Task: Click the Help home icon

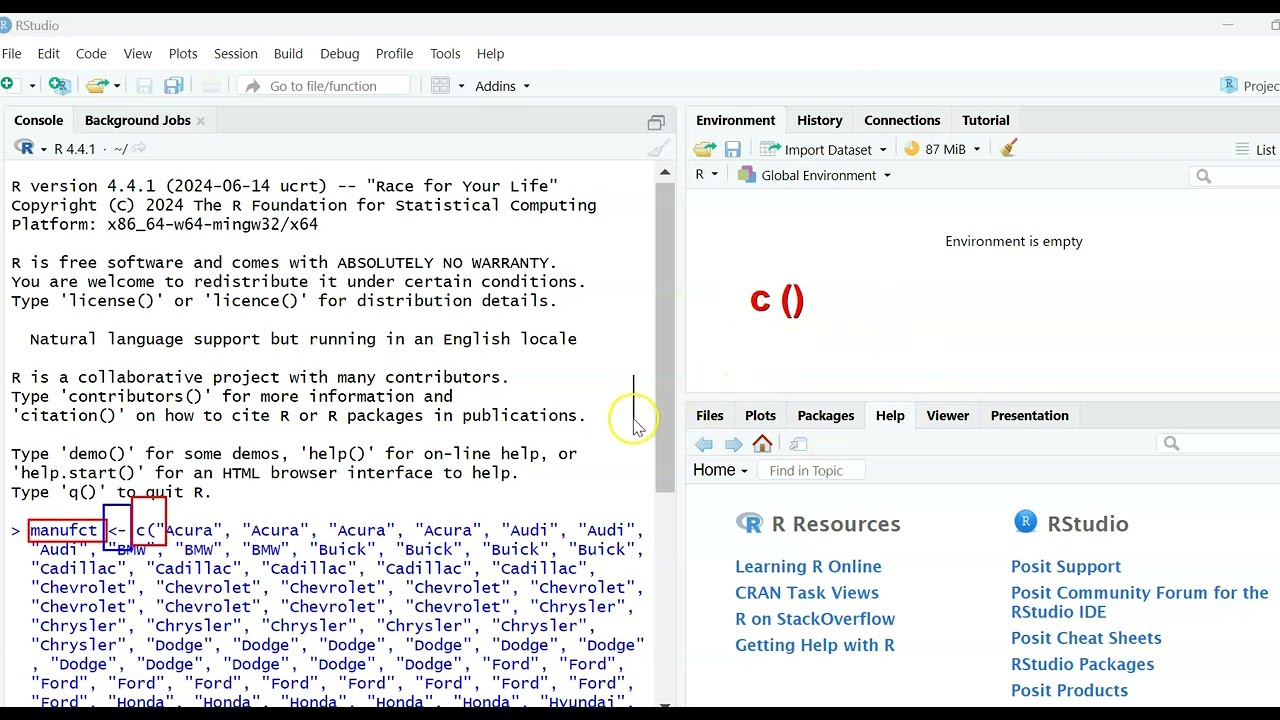Action: tap(762, 444)
